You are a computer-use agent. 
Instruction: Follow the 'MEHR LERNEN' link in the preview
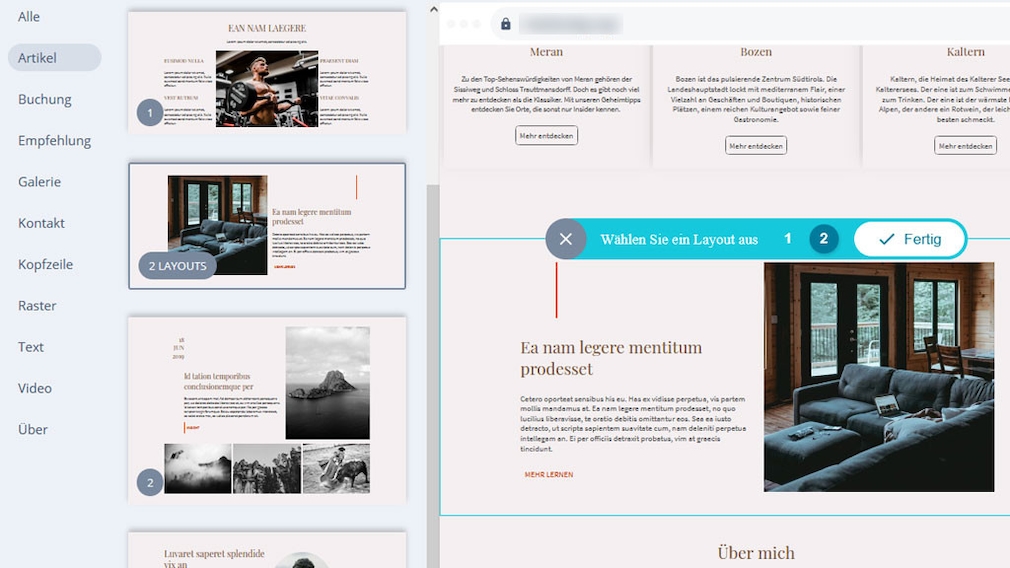tap(549, 475)
